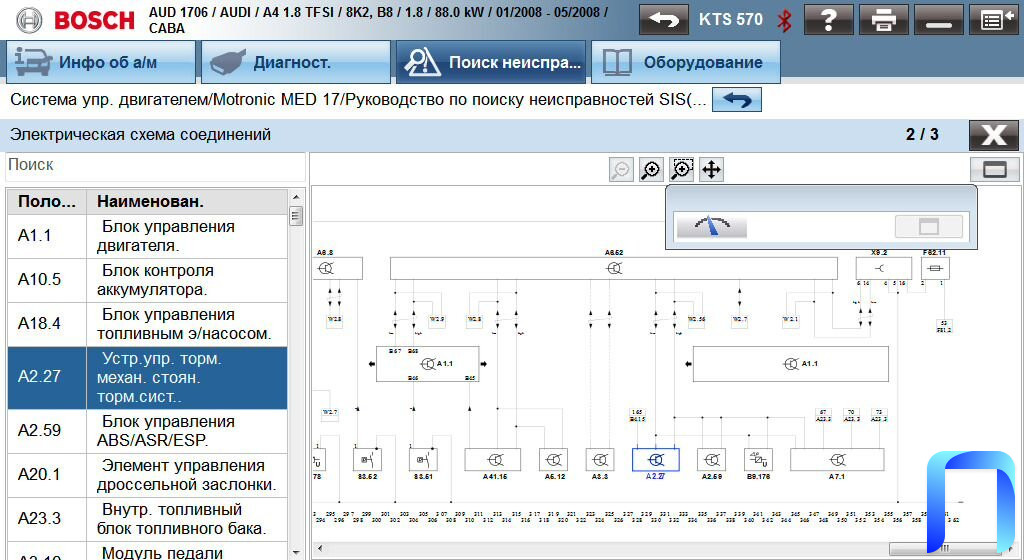Screen dimensions: 1024x560
Task: Click the A2.59 component symbol in diagram
Action: (711, 460)
